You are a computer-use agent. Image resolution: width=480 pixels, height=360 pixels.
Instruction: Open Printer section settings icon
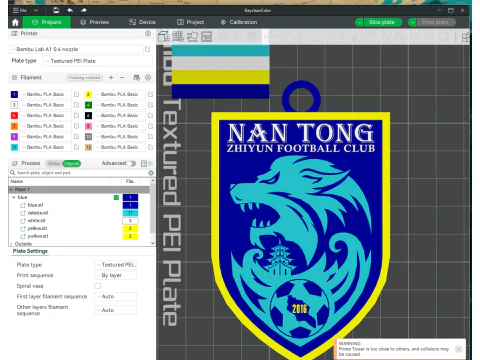(x=148, y=33)
